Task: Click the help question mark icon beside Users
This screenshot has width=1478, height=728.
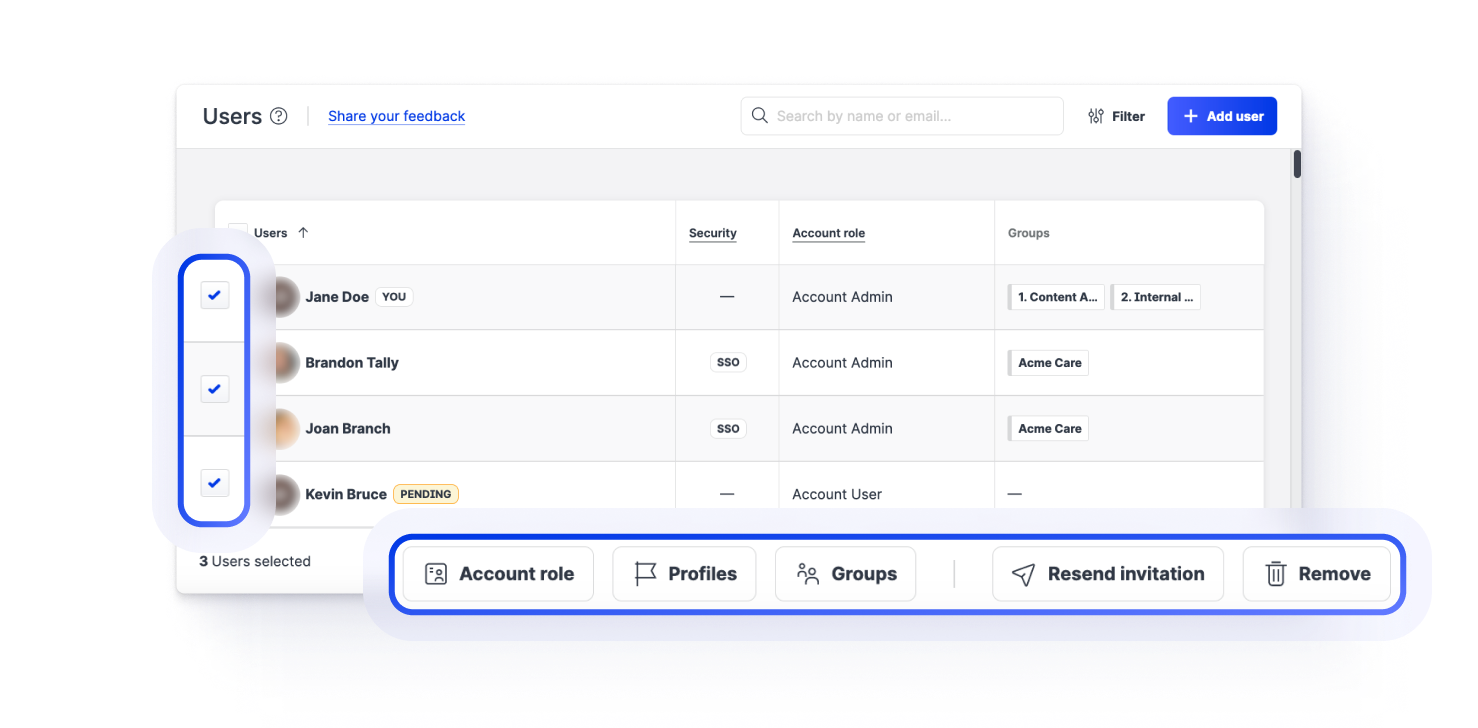Action: coord(279,116)
